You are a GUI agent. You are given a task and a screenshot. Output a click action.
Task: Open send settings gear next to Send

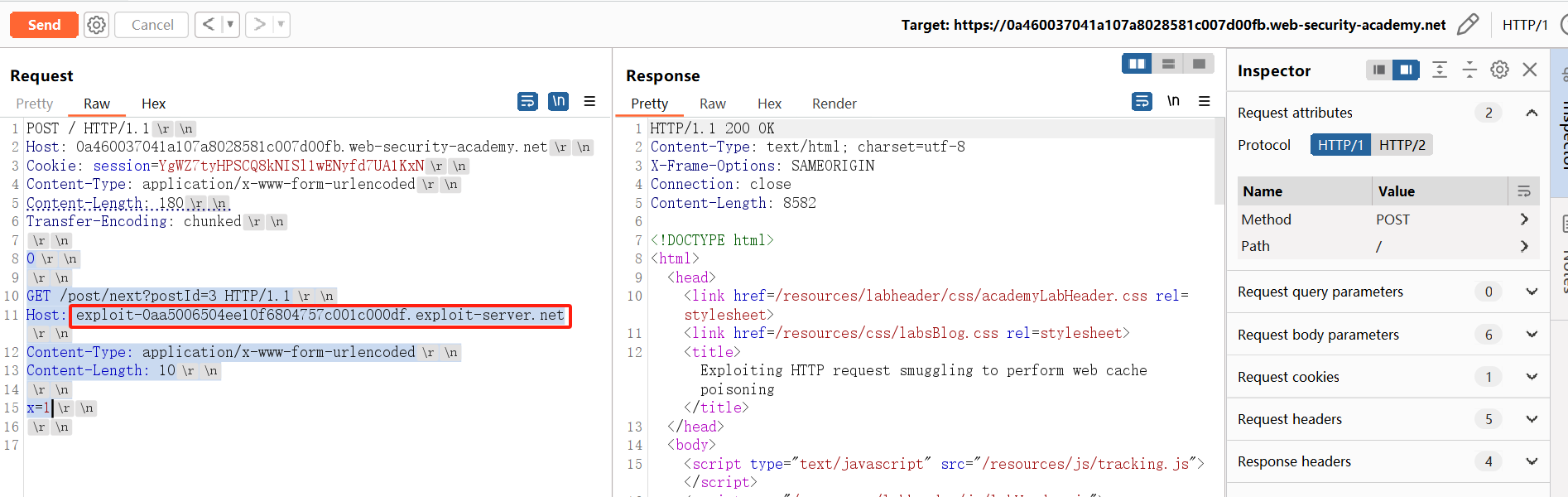tap(97, 25)
